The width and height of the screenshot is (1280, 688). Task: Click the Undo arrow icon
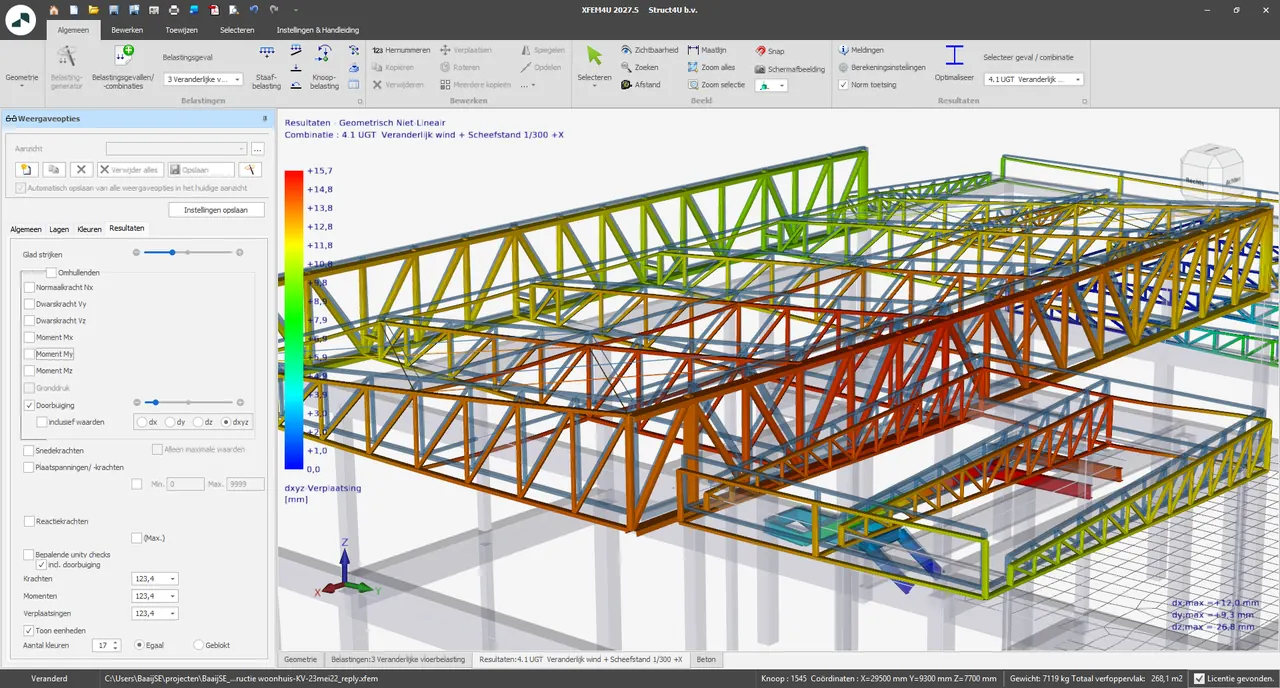(254, 10)
